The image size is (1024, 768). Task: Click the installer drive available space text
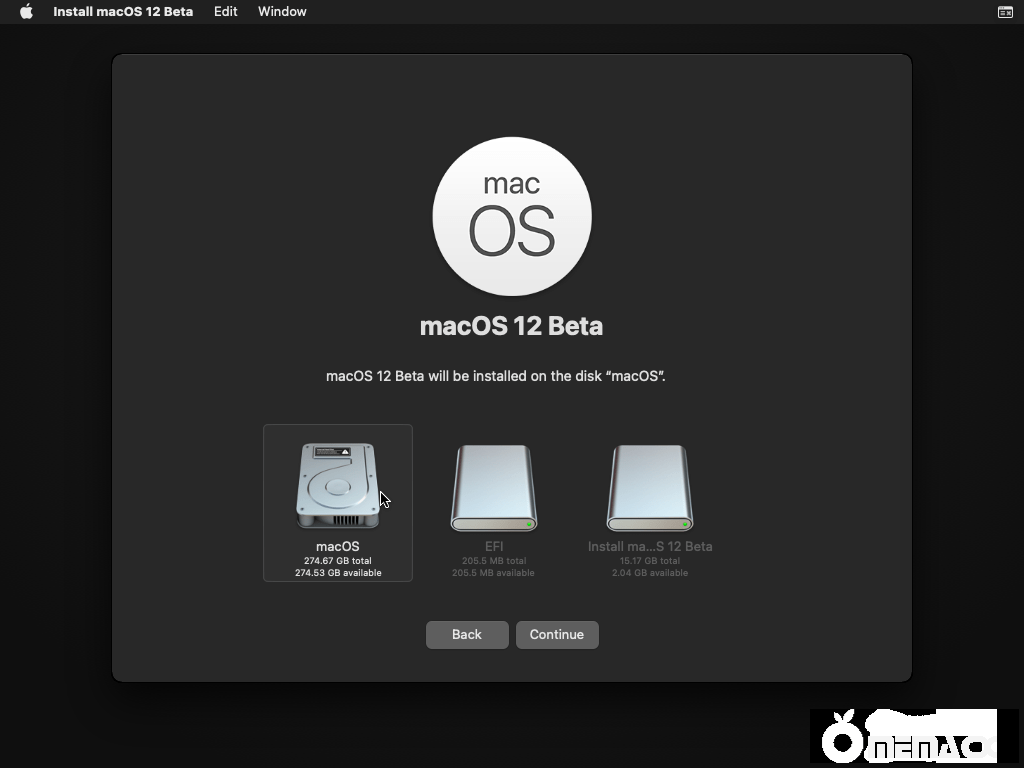coord(650,573)
